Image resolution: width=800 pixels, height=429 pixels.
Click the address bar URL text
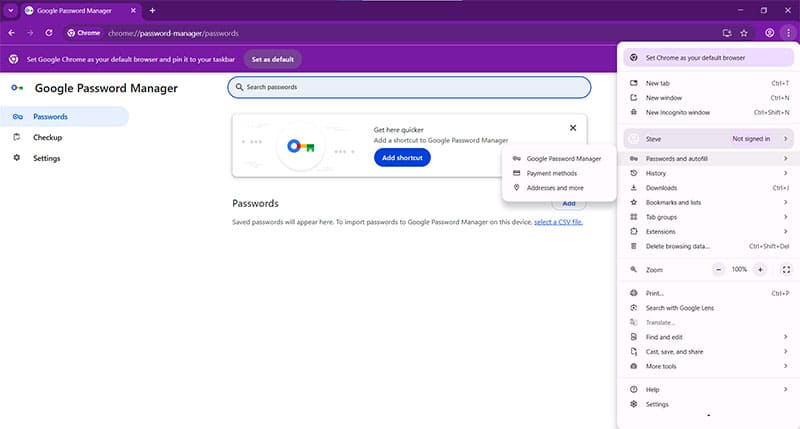(173, 33)
